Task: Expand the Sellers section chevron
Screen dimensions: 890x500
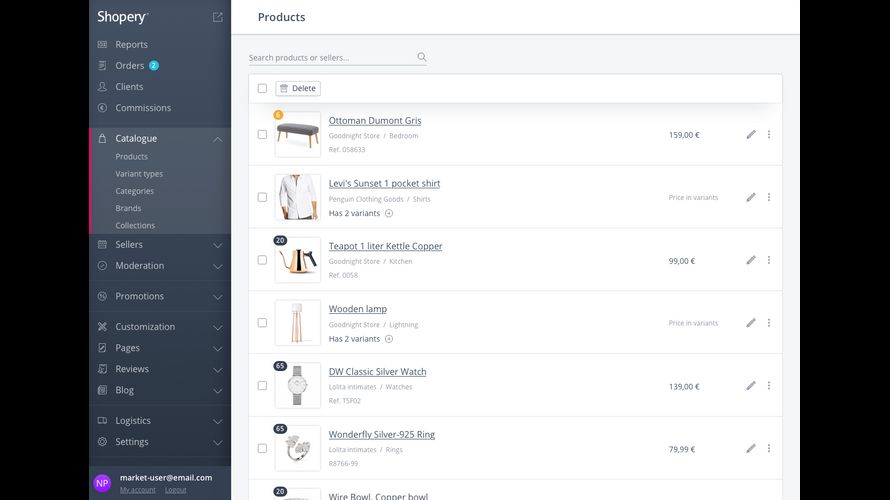Action: tap(217, 245)
